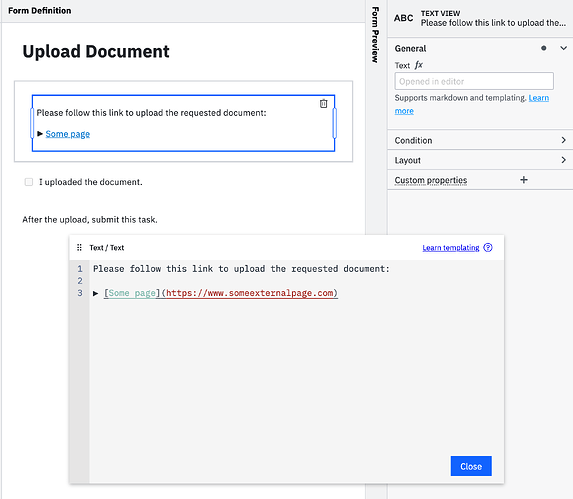Open the Form Preview vertical tab

[x=375, y=35]
